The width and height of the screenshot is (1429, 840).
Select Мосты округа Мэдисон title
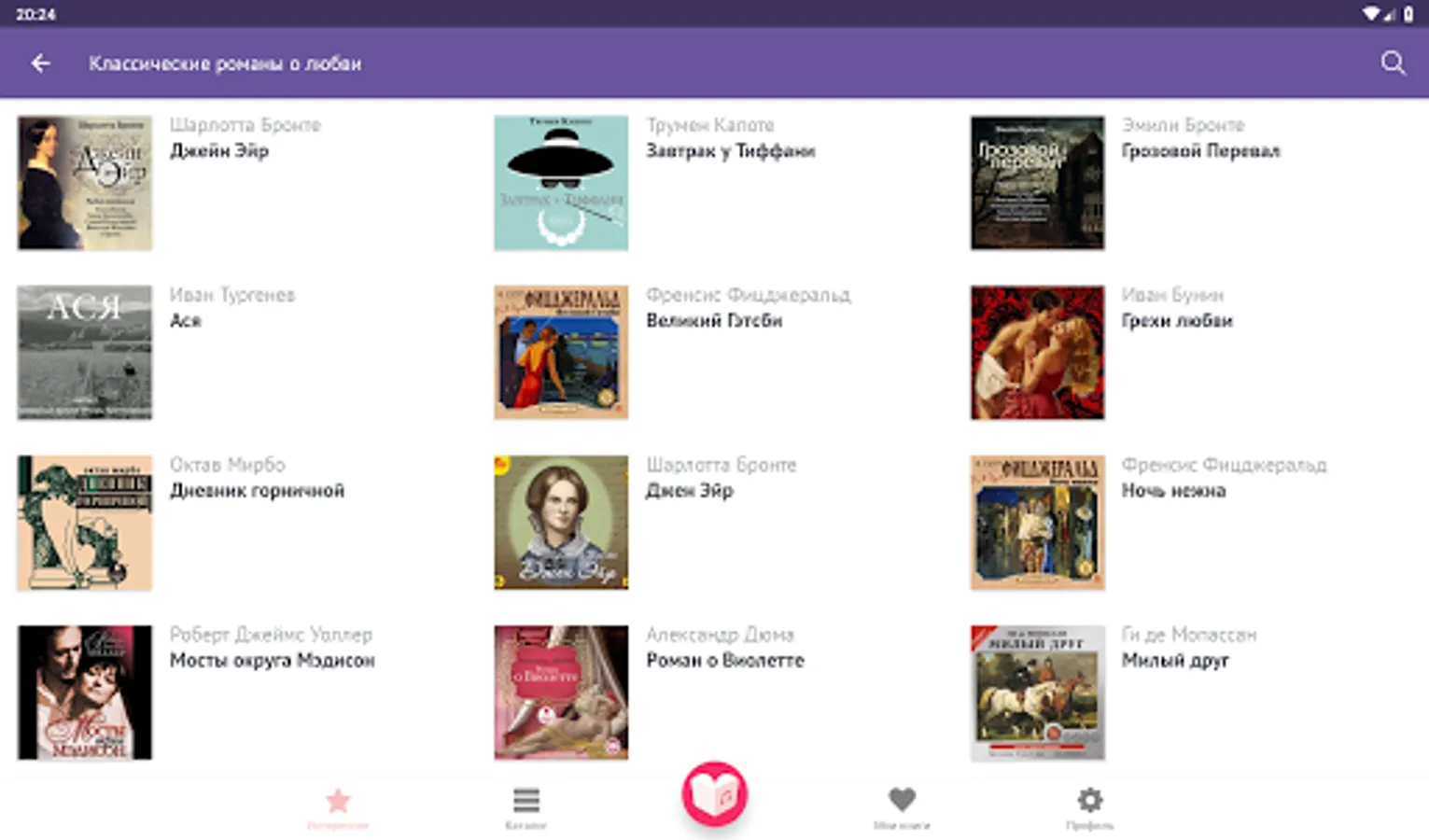(x=272, y=660)
